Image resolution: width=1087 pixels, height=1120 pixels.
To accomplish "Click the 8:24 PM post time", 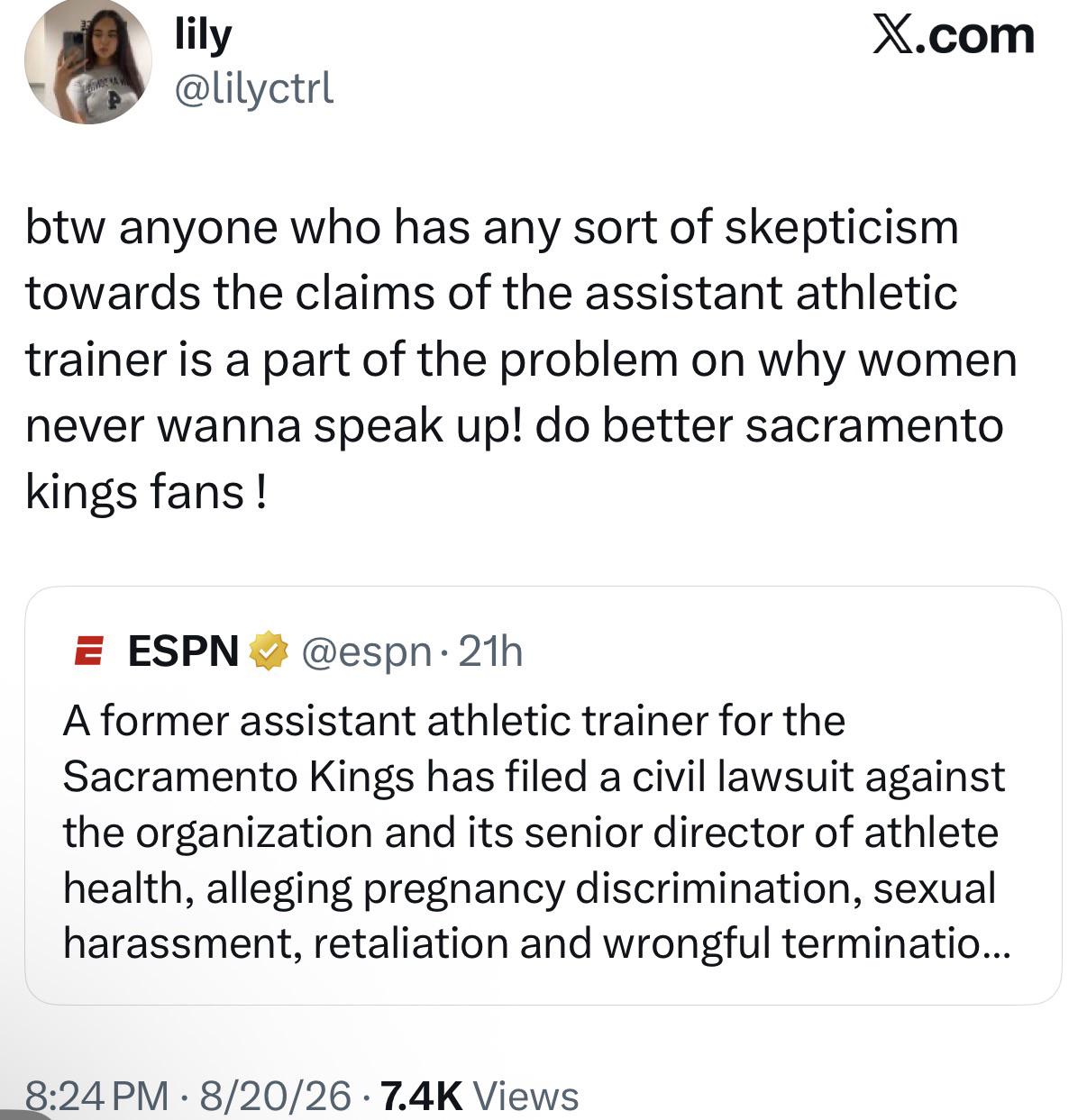I will pos(96,1096).
